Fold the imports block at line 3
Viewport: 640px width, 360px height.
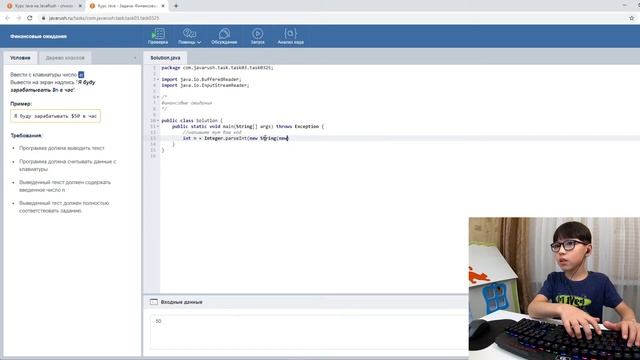click(x=158, y=80)
